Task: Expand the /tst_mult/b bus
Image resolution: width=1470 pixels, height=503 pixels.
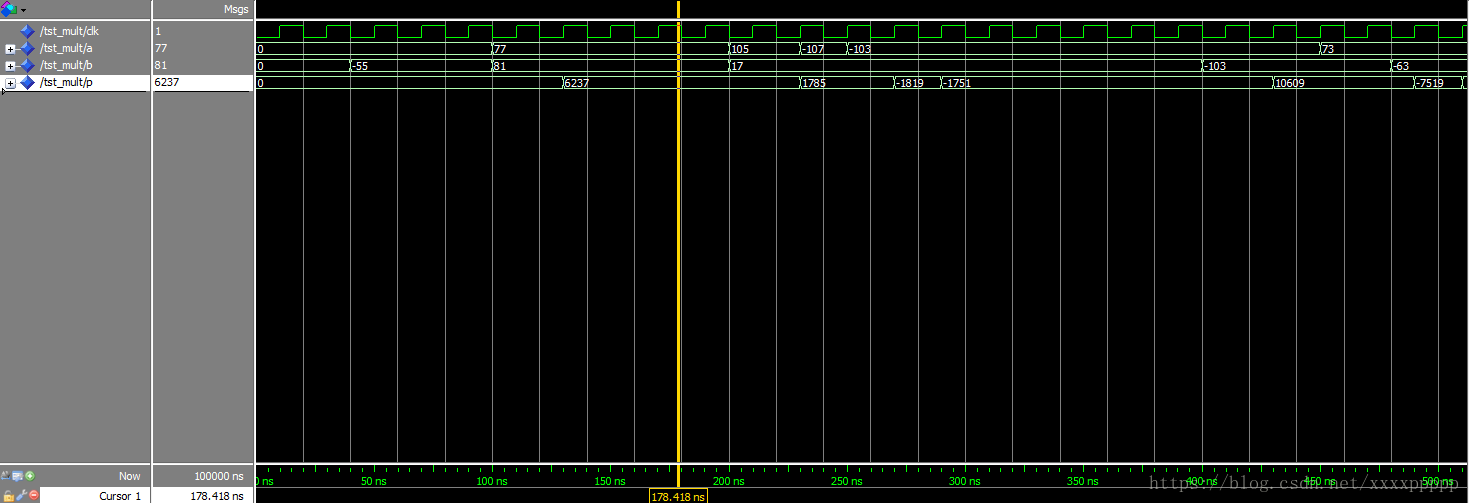Action: [x=10, y=66]
